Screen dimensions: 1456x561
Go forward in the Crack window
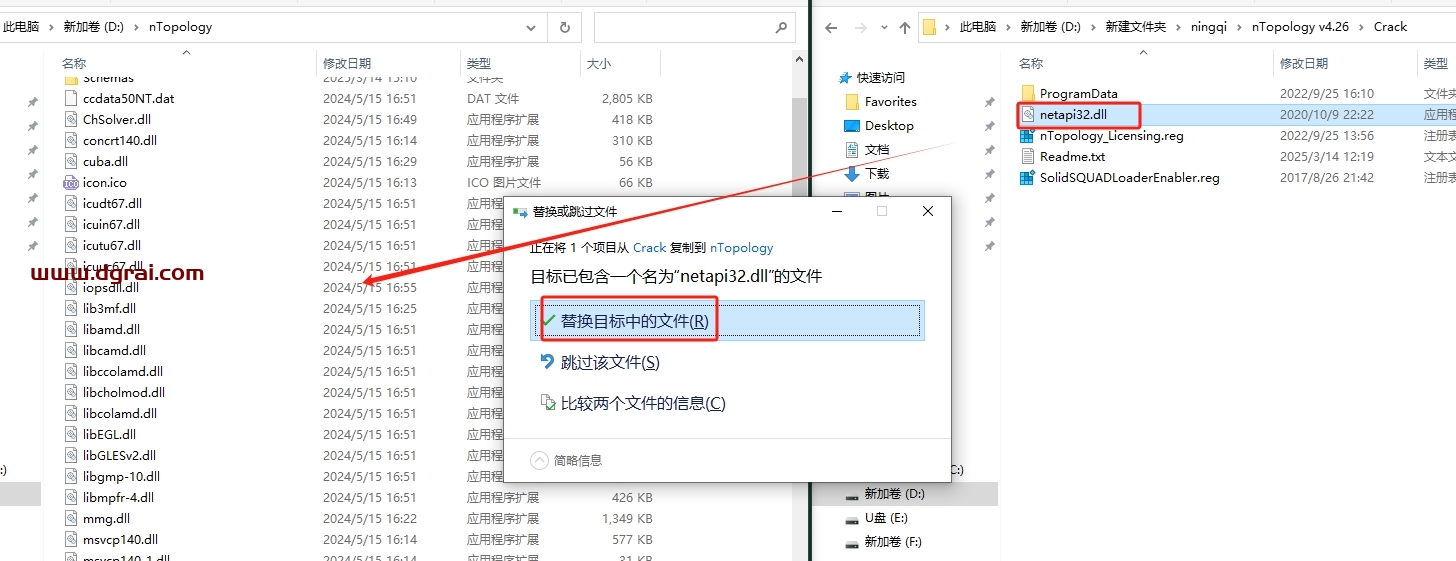859,27
